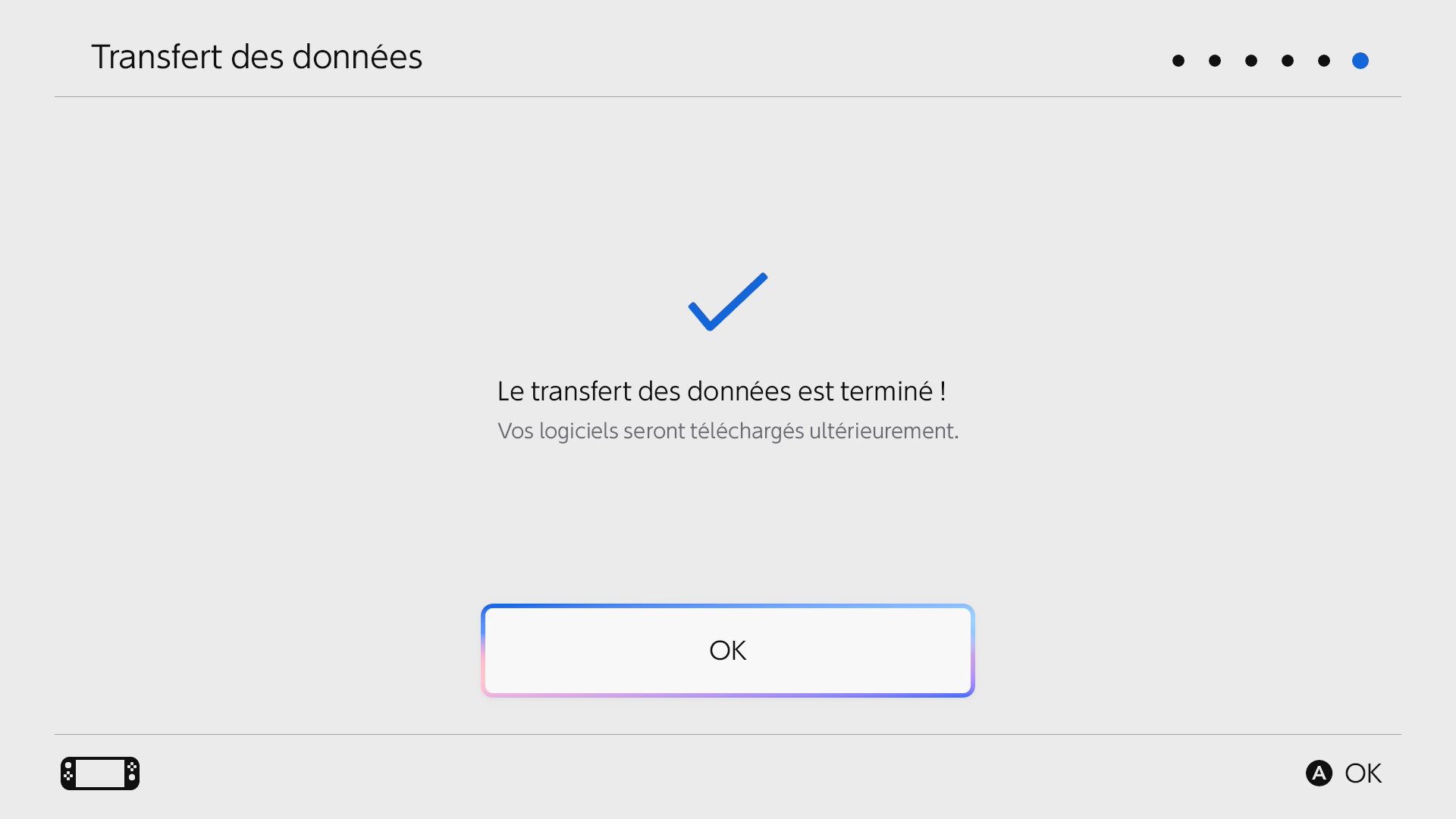Viewport: 1456px width, 819px height.
Task: Click the OK hint label beside the A glyph
Action: (x=1363, y=773)
